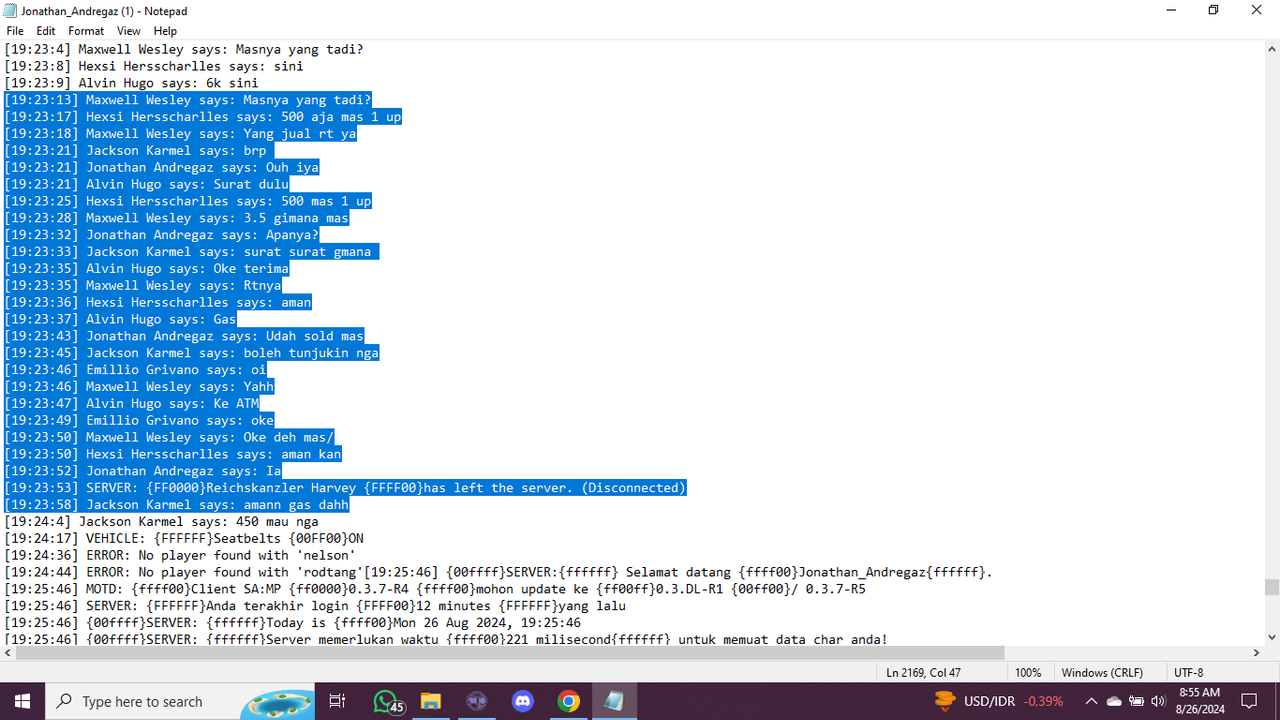The width and height of the screenshot is (1280, 720).
Task: Click line 'Hexsi Hersscharlles says: 500 aja mas 1 up'
Action: (x=203, y=117)
